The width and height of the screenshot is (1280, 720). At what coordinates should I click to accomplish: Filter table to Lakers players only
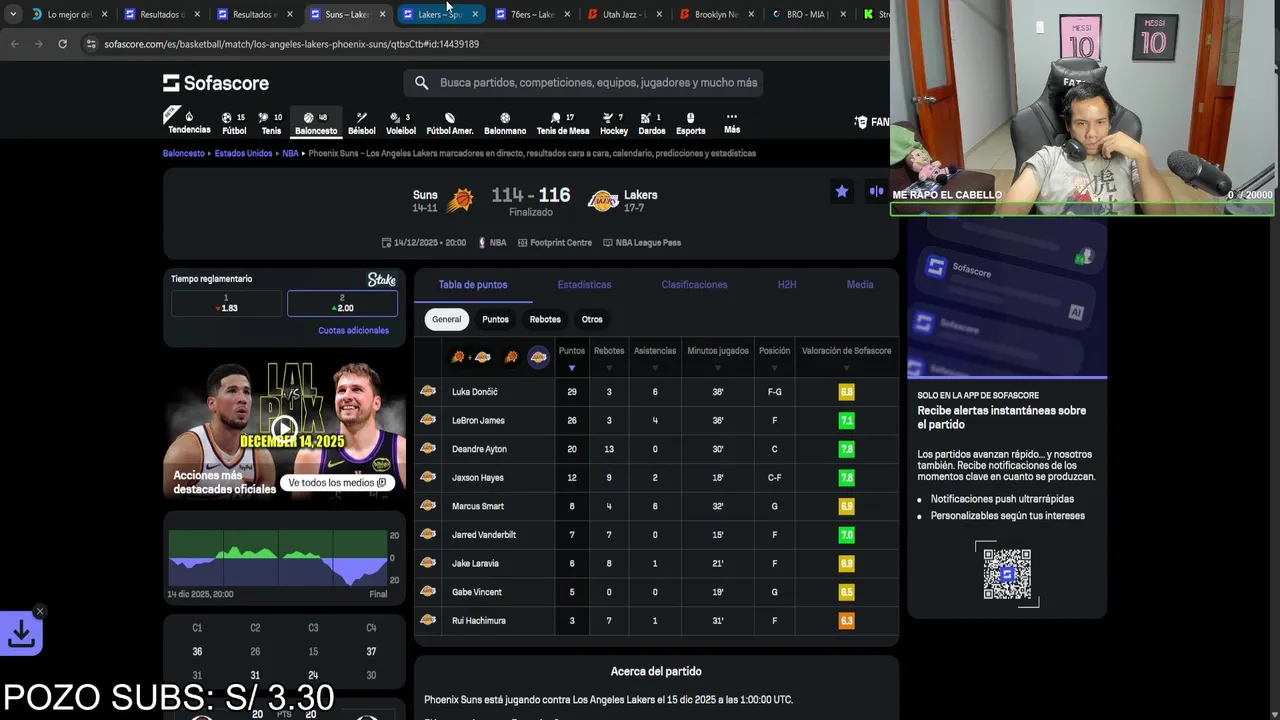538,357
